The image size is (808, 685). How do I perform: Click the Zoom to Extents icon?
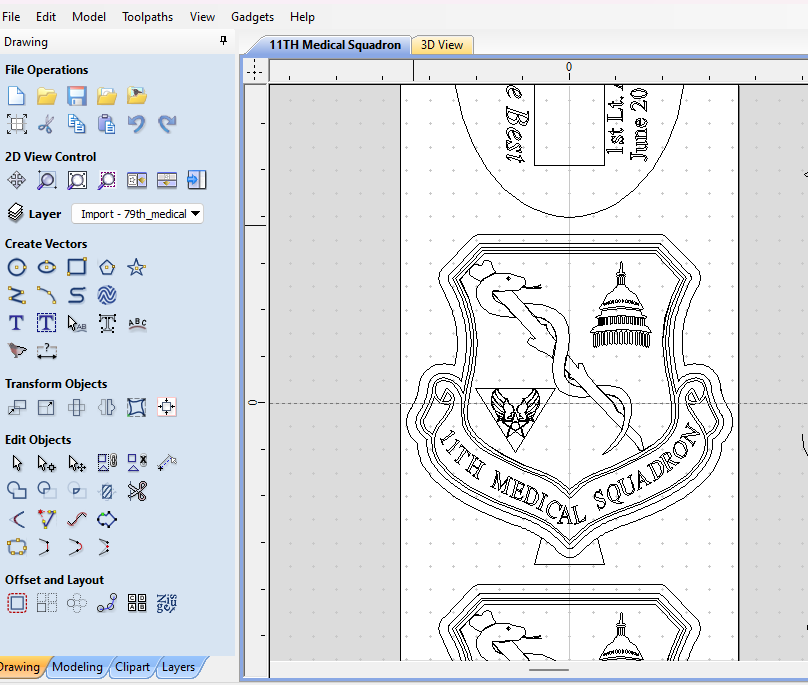tap(77, 180)
